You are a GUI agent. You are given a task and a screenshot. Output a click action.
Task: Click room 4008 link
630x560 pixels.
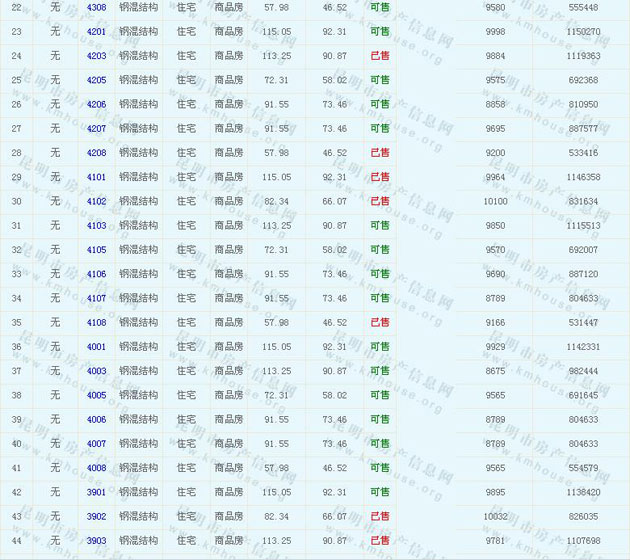[x=96, y=468]
